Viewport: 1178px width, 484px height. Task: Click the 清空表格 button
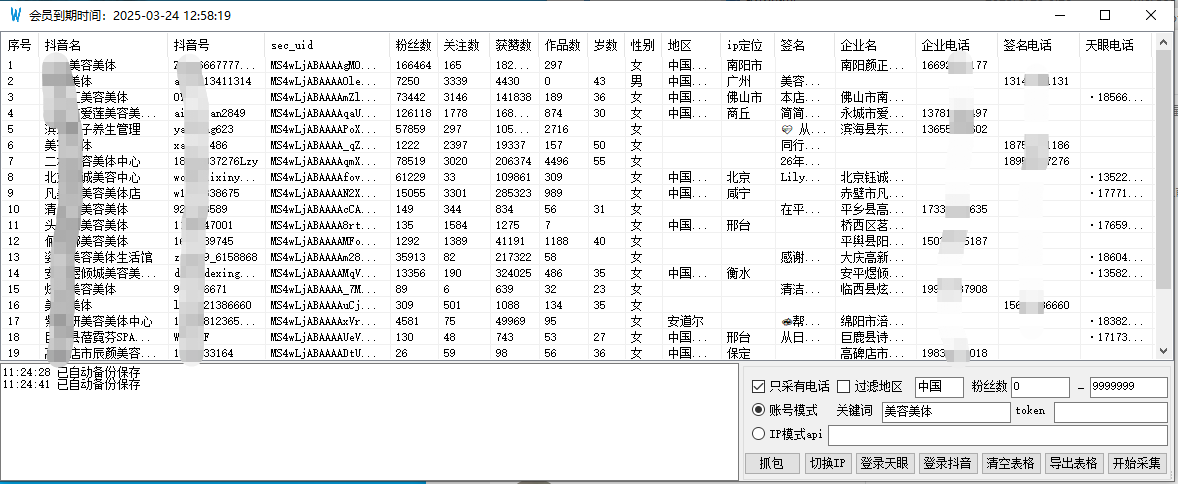pyautogui.click(x=1010, y=463)
